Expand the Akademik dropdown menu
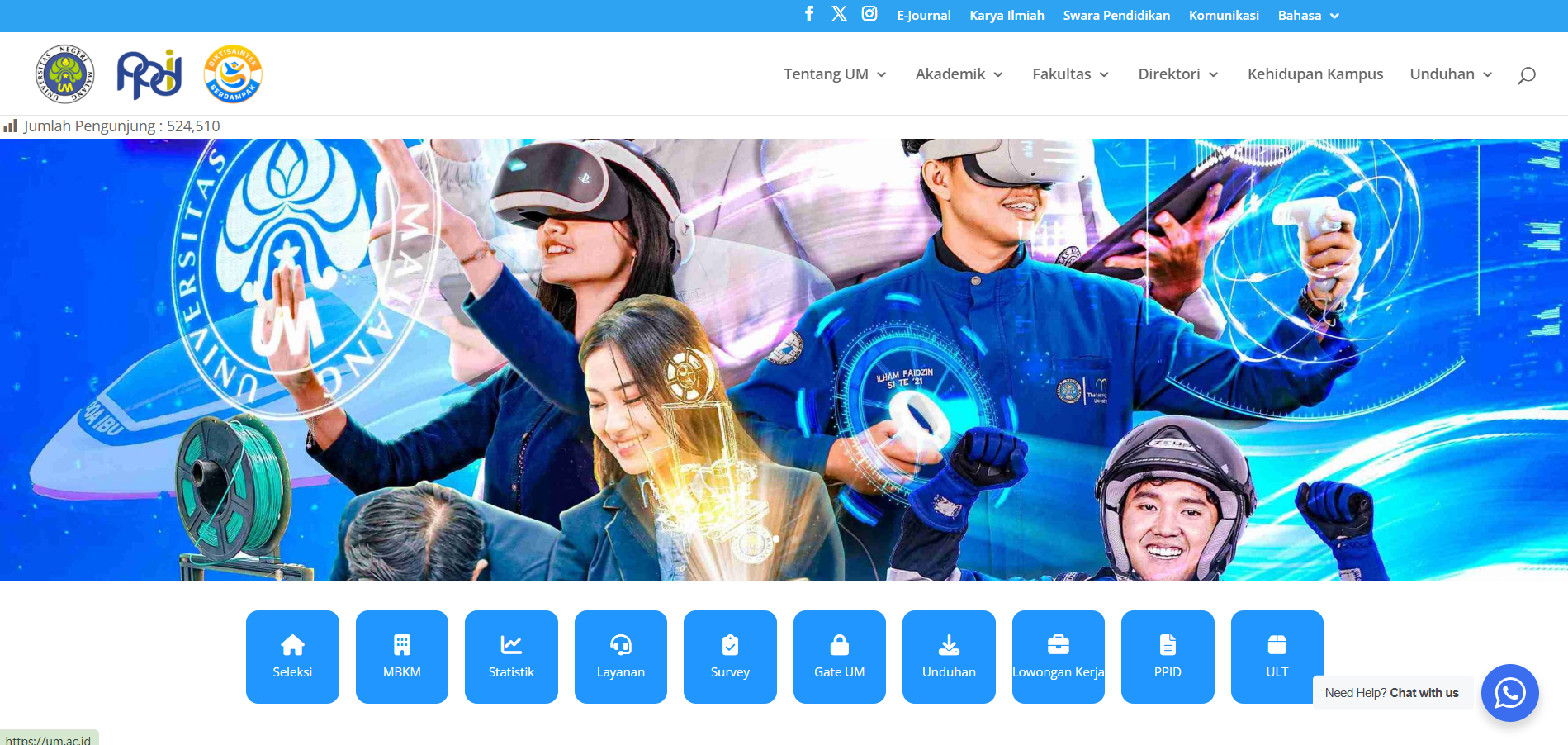 tap(959, 74)
